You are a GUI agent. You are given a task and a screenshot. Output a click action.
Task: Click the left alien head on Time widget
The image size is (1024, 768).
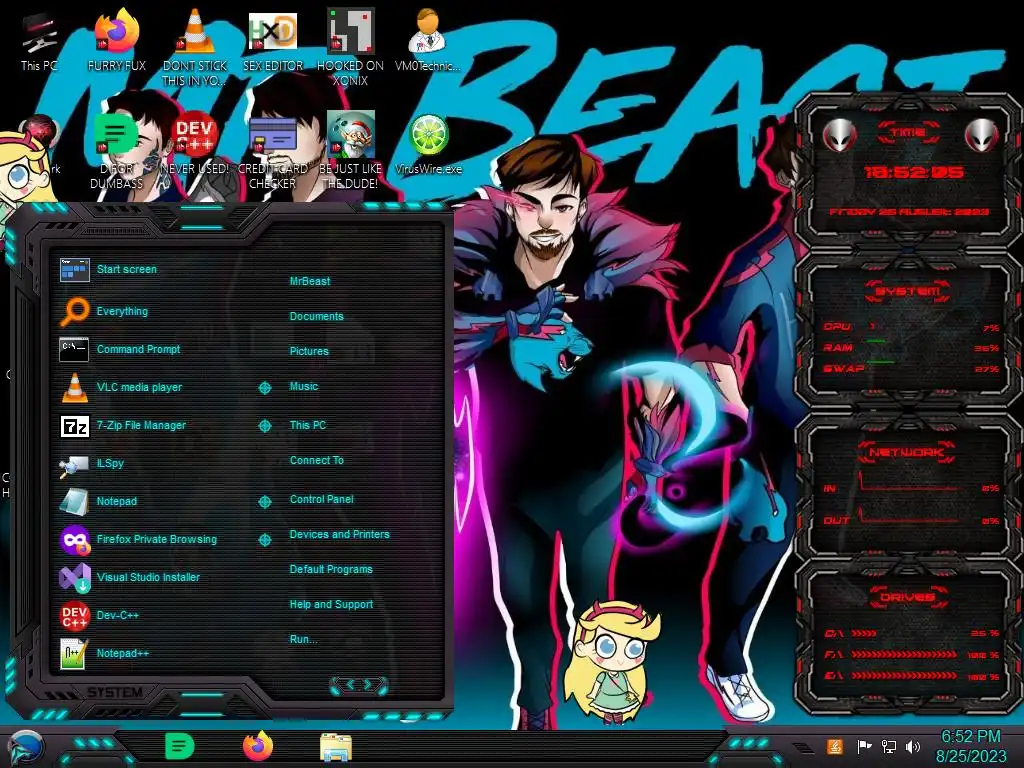pyautogui.click(x=839, y=136)
